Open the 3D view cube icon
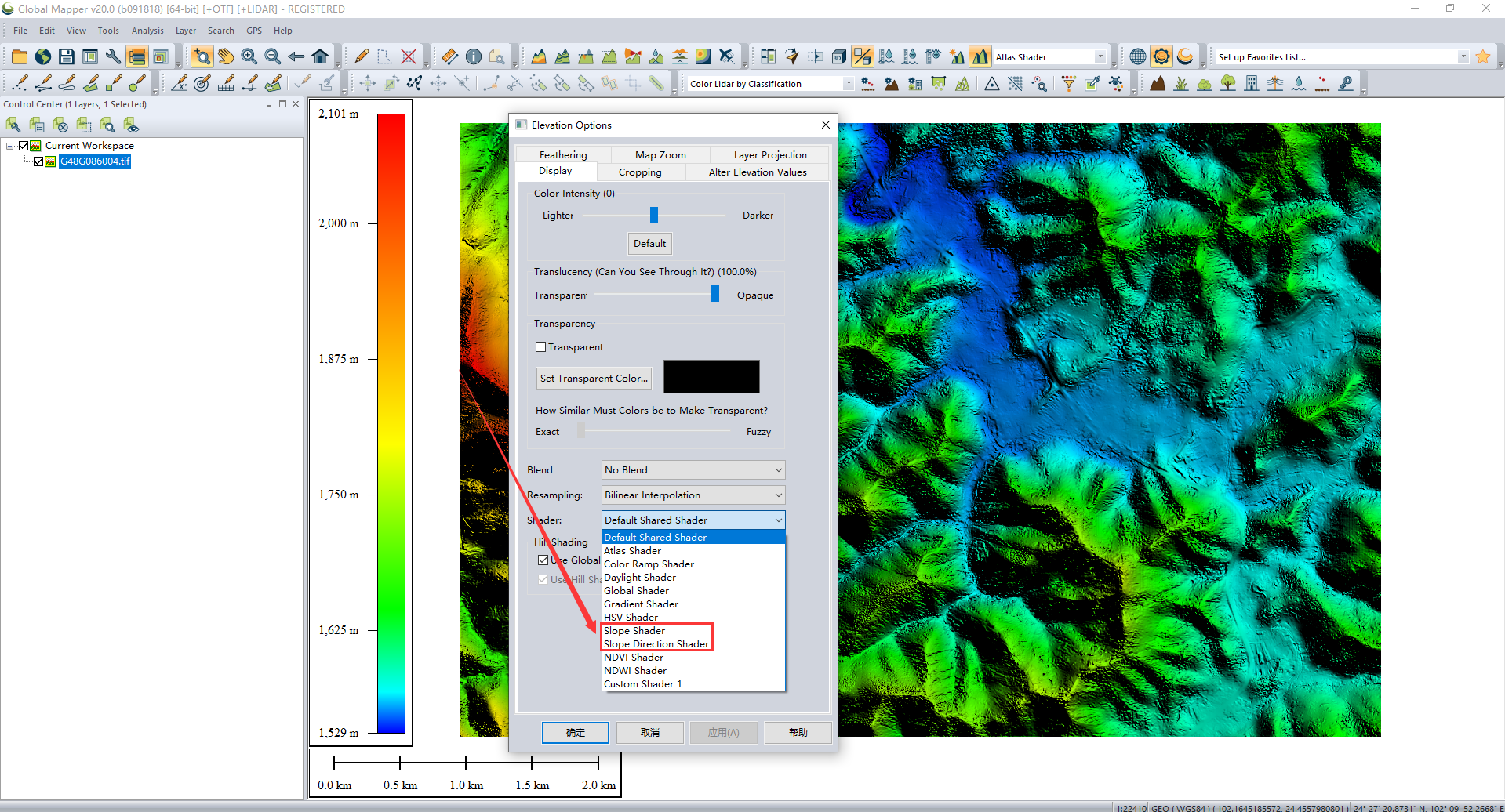Screen dimensions: 1505x812 pos(839,56)
